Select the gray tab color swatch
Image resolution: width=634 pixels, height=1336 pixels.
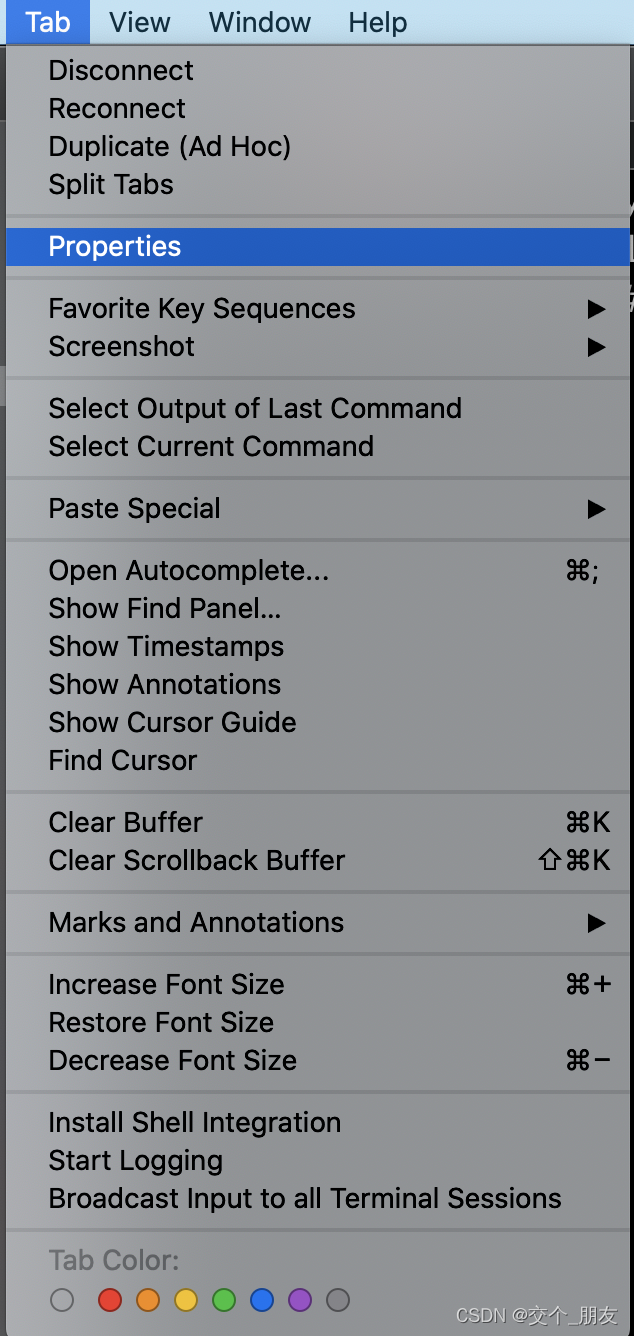coord(338,1300)
